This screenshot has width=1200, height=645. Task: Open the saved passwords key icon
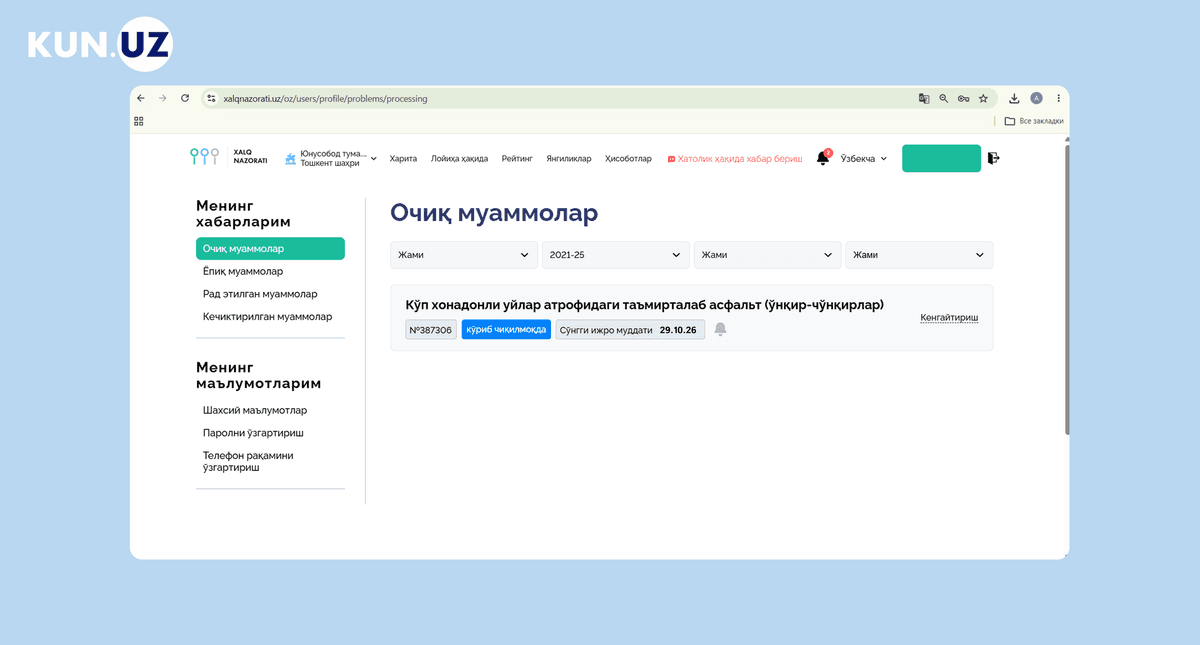point(963,99)
